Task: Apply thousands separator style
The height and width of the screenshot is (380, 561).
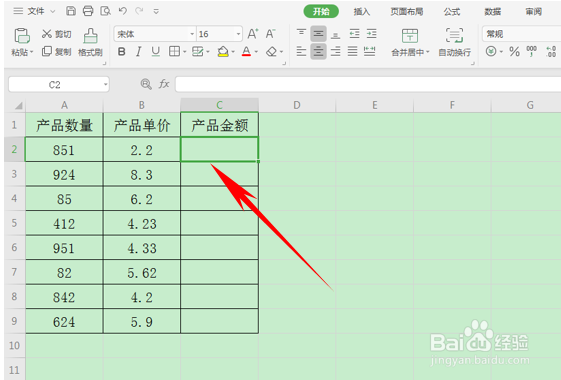Action: pyautogui.click(x=532, y=52)
